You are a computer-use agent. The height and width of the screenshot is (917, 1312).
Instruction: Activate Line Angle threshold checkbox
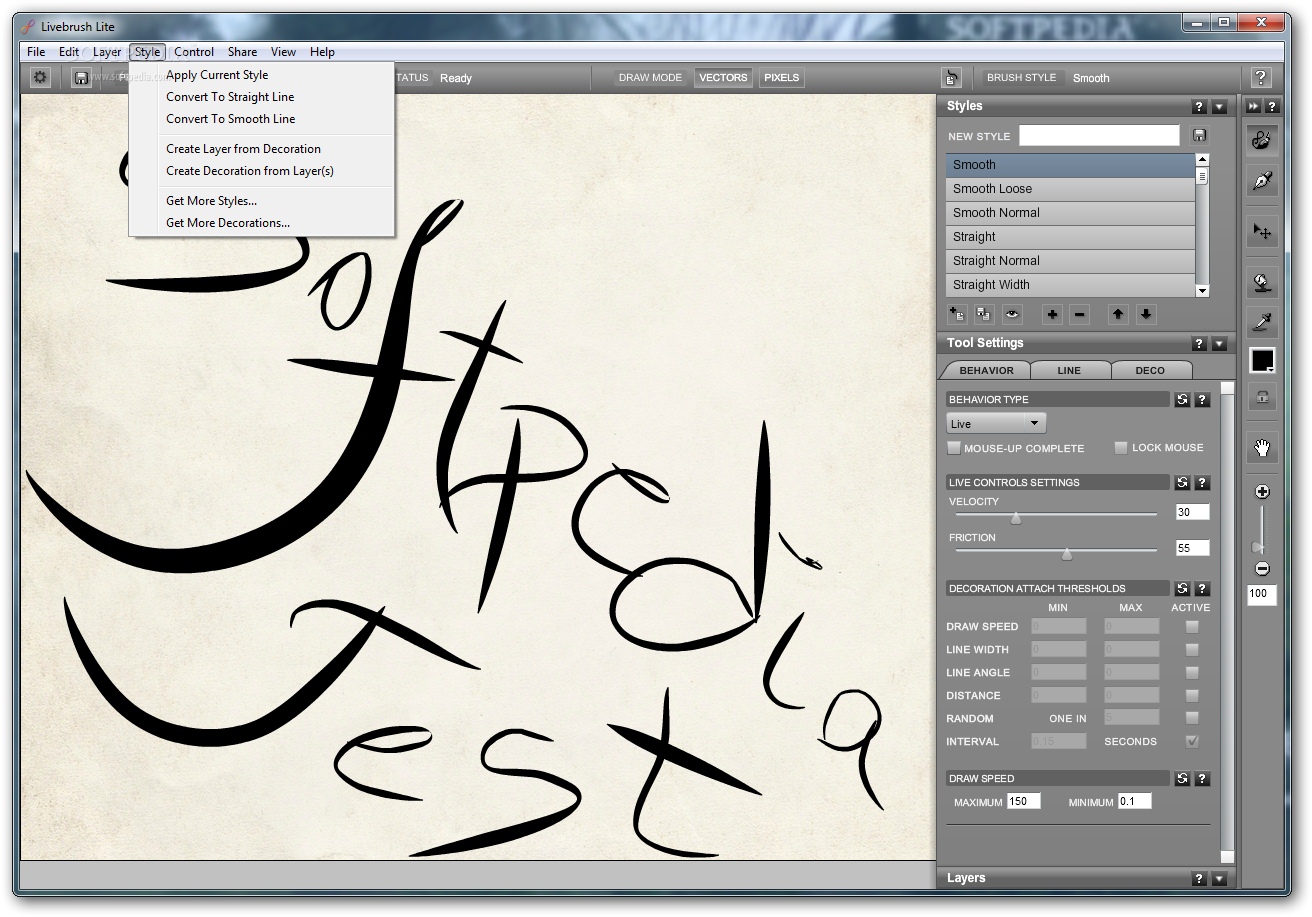[1191, 673]
